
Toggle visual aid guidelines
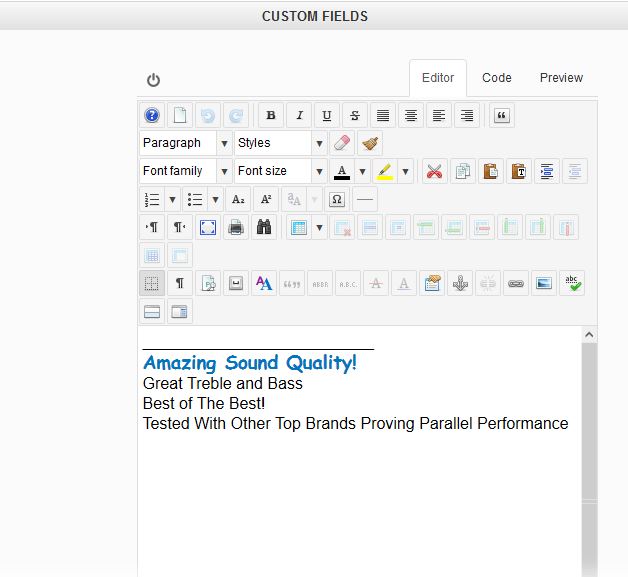click(x=152, y=283)
